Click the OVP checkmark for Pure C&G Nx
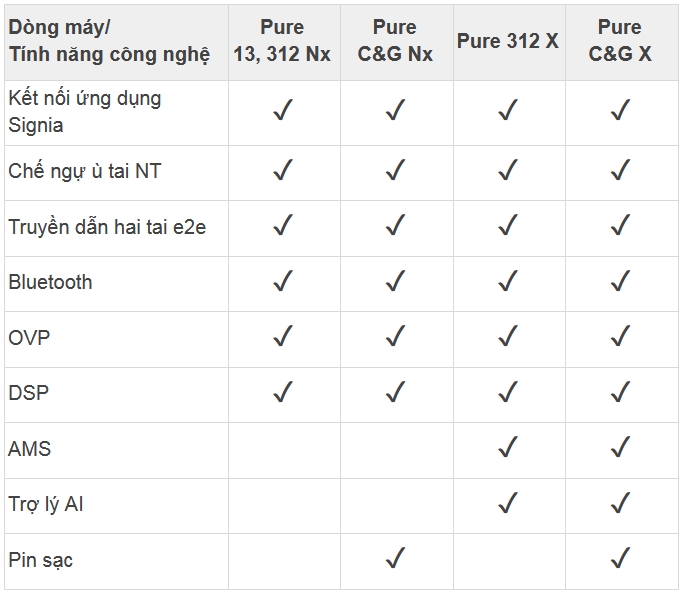Image resolution: width=685 pixels, height=596 pixels. tap(395, 337)
